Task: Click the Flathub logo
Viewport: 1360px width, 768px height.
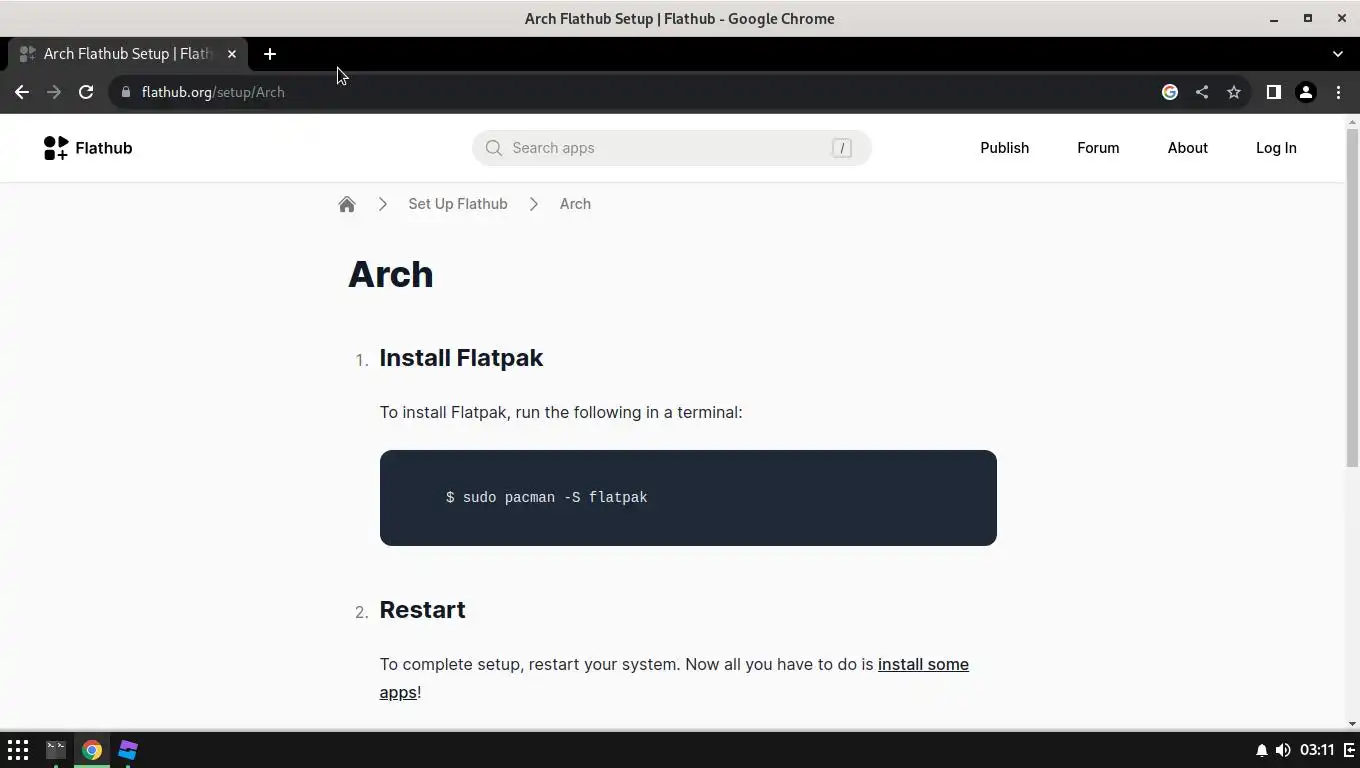Action: point(88,148)
